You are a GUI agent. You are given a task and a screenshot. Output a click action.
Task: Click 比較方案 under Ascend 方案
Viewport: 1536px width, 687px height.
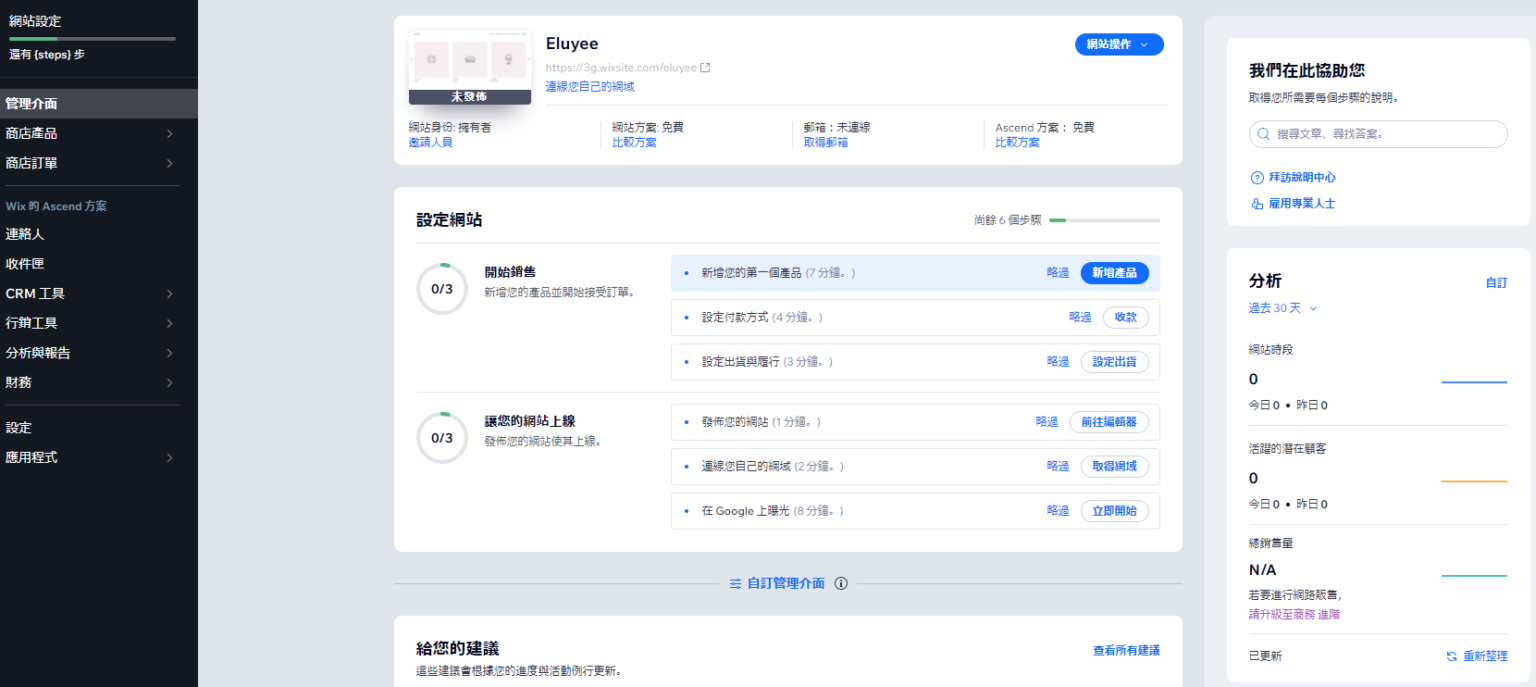(1017, 142)
